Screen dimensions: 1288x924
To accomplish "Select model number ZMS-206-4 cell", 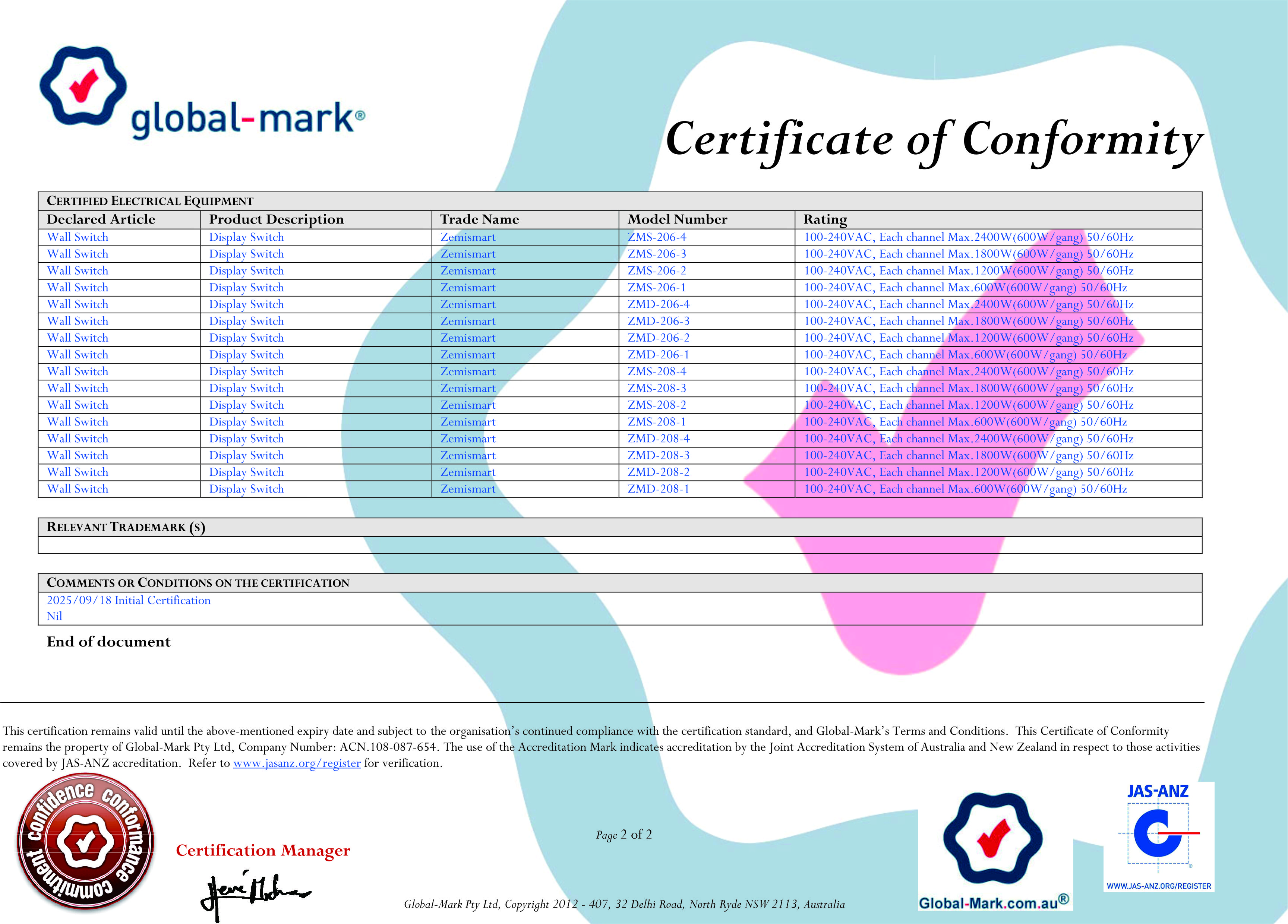I will point(657,237).
